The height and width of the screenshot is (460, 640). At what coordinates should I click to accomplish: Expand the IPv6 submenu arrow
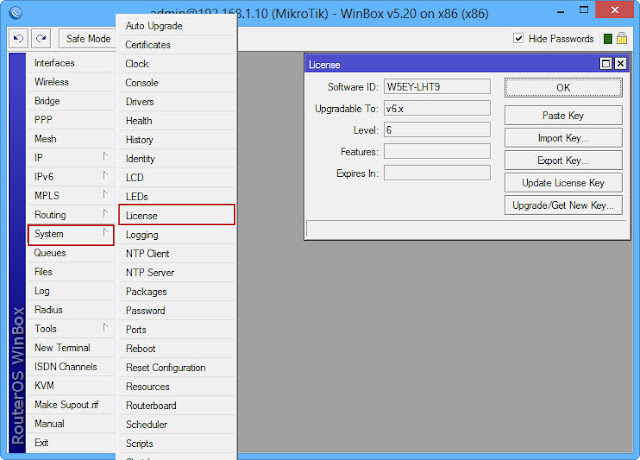click(x=105, y=176)
